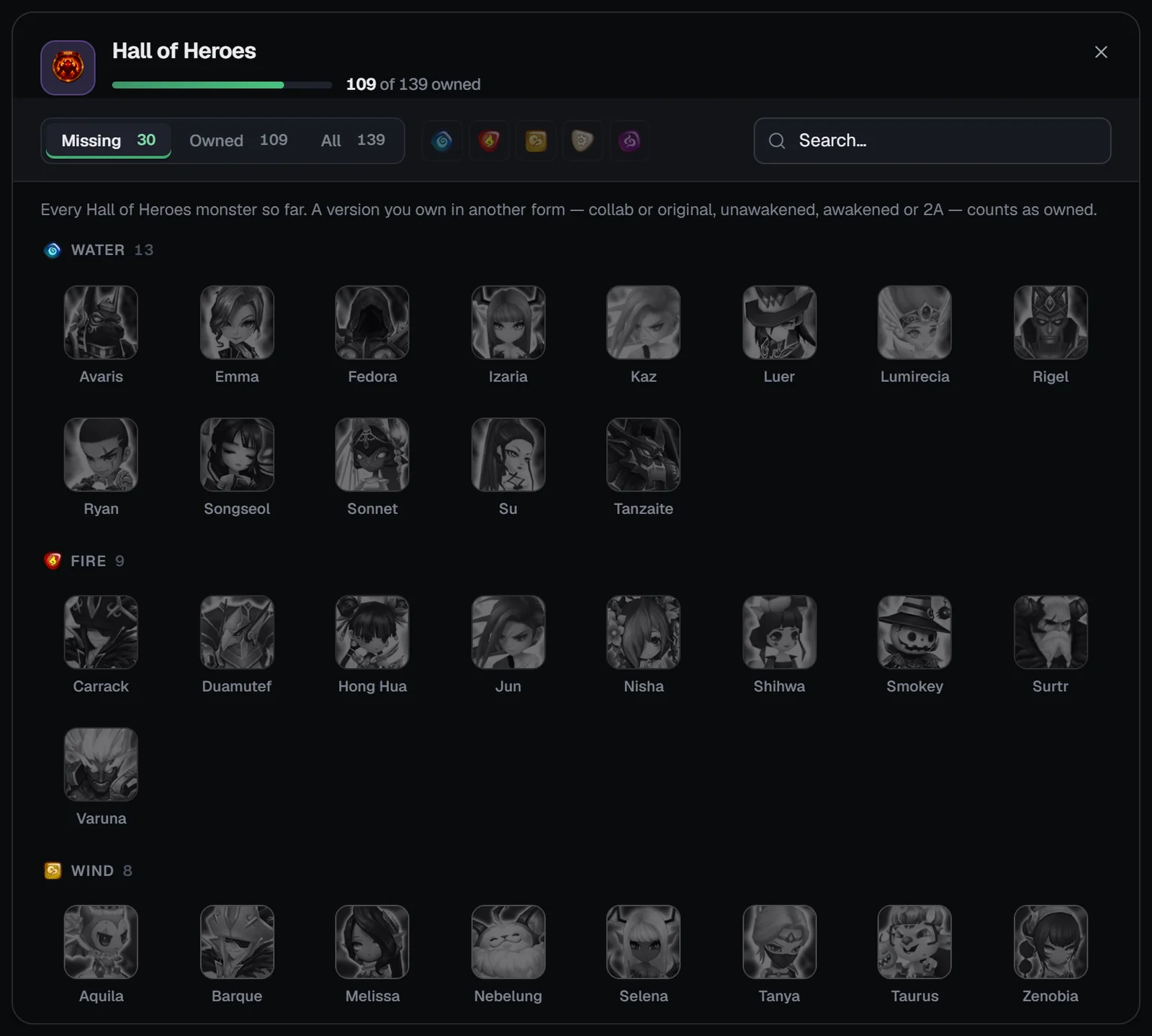Open the Songseol monster portrait
Viewport: 1152px width, 1036px height.
(x=237, y=455)
